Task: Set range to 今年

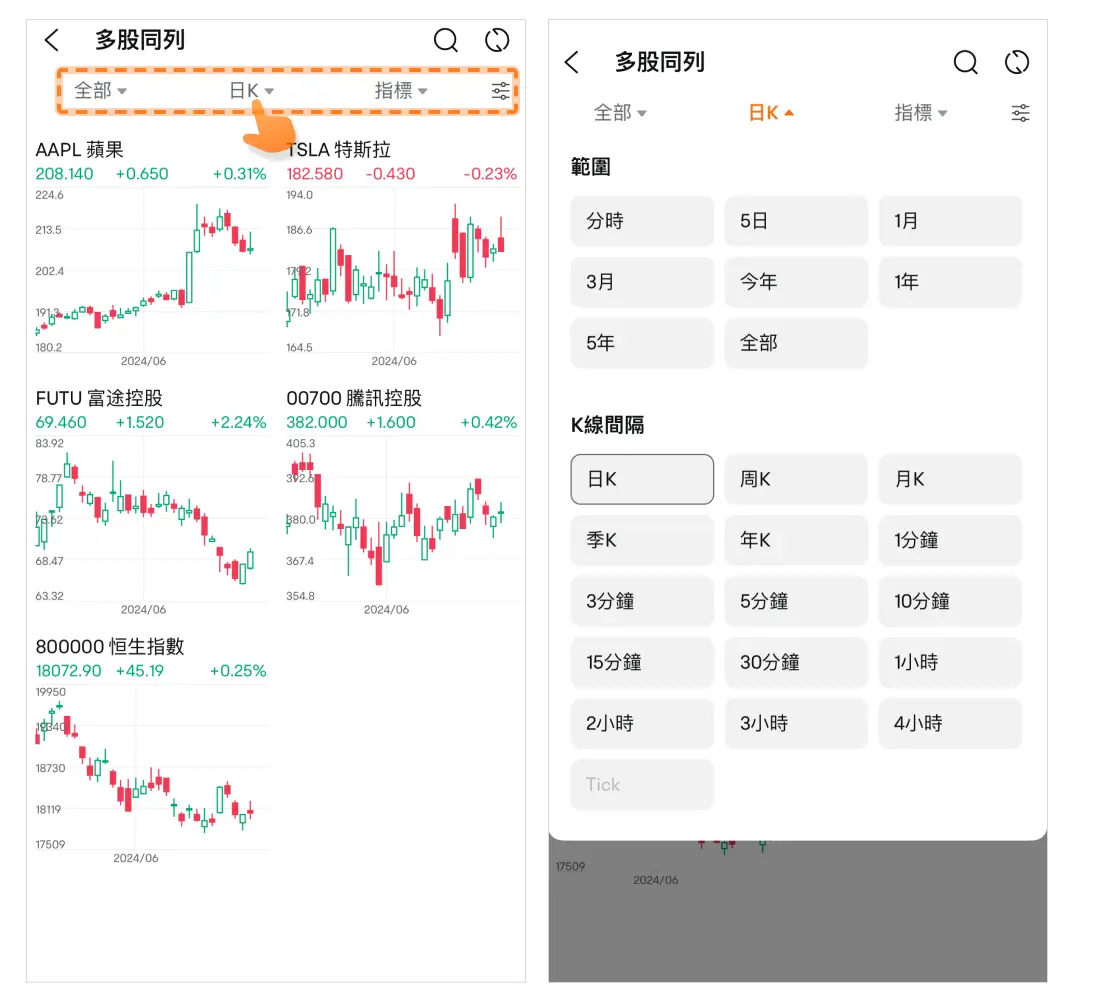Action: [x=796, y=283]
